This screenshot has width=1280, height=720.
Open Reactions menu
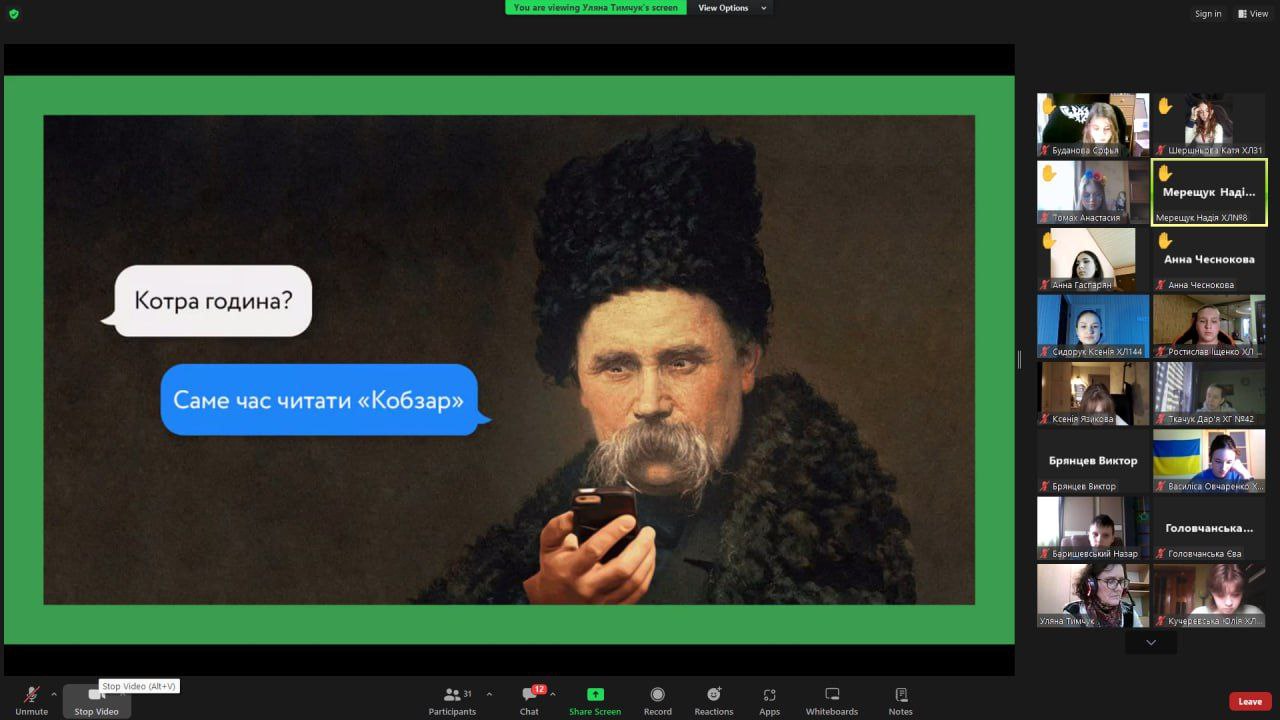click(x=713, y=700)
